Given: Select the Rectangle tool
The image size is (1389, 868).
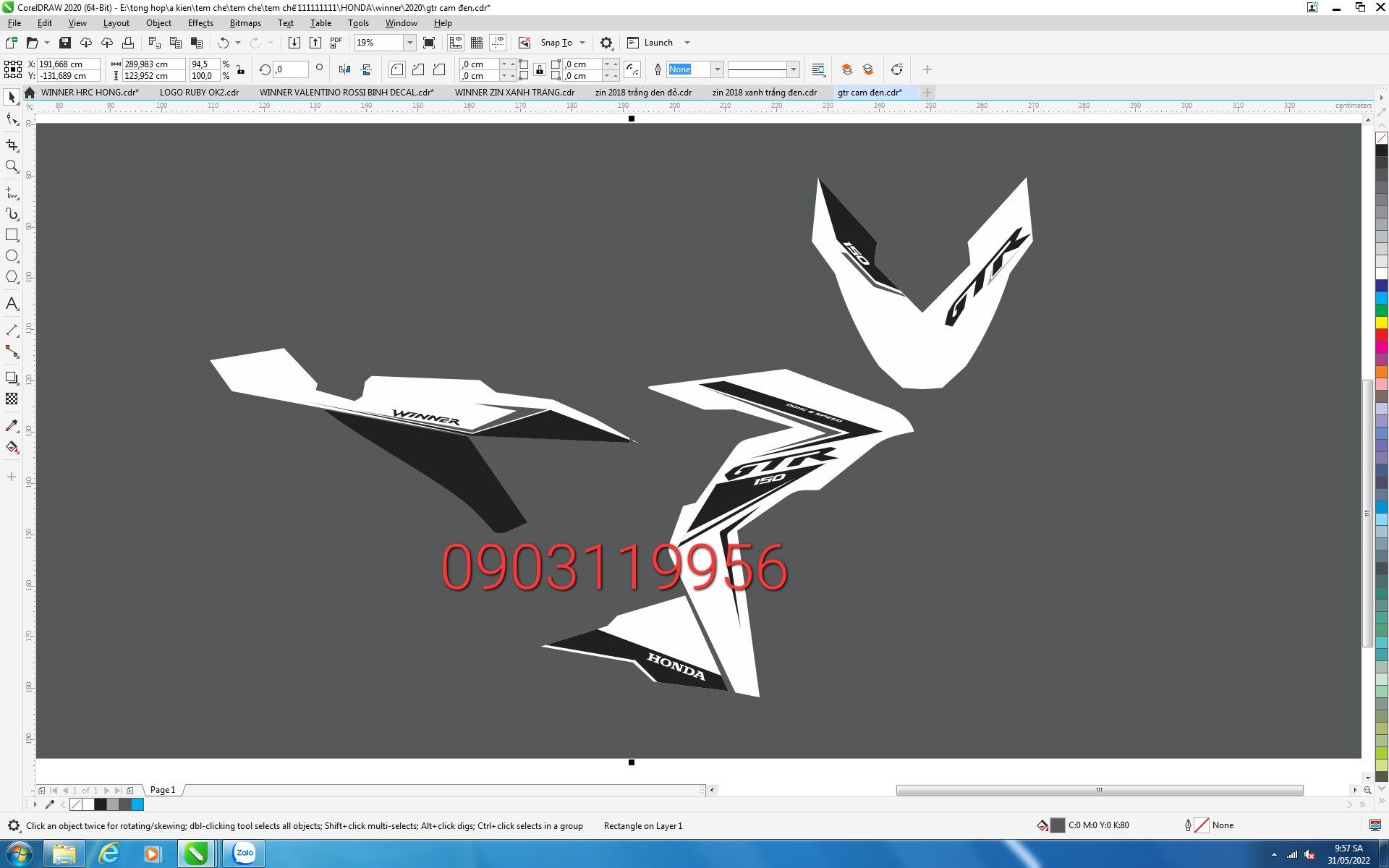Looking at the screenshot, I should pos(12,235).
